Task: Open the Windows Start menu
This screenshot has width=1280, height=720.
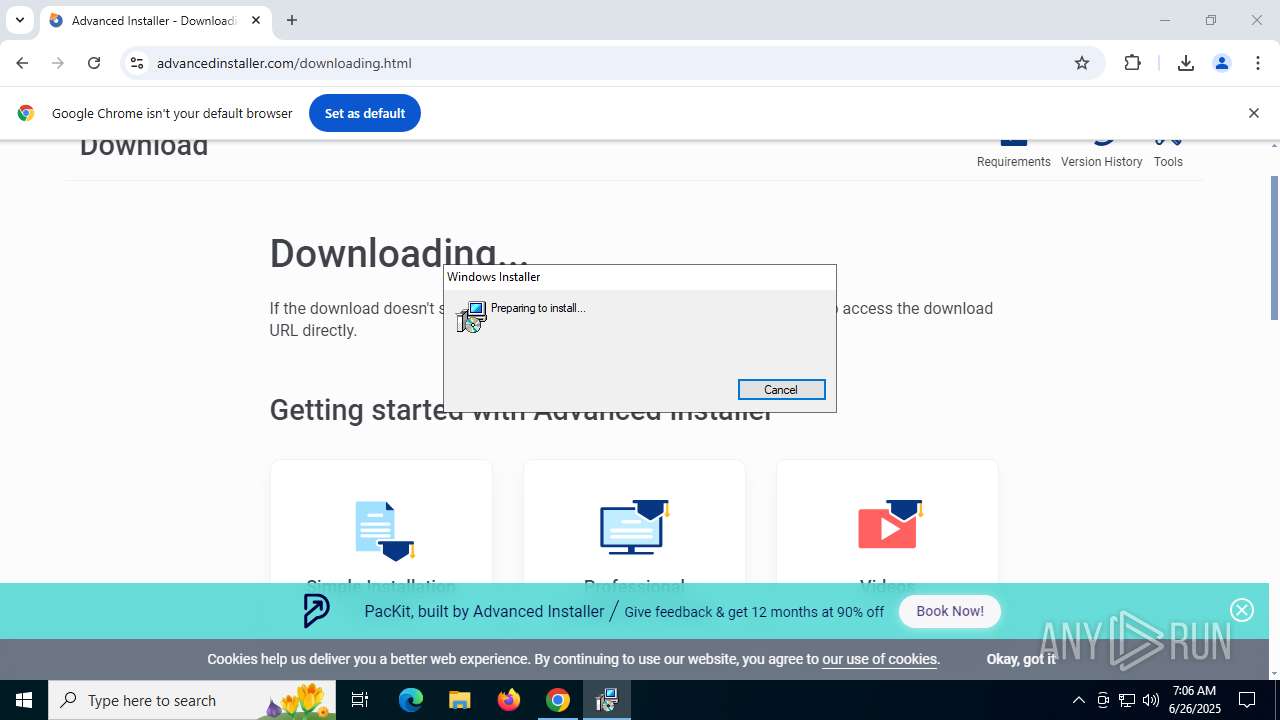Action: point(24,700)
